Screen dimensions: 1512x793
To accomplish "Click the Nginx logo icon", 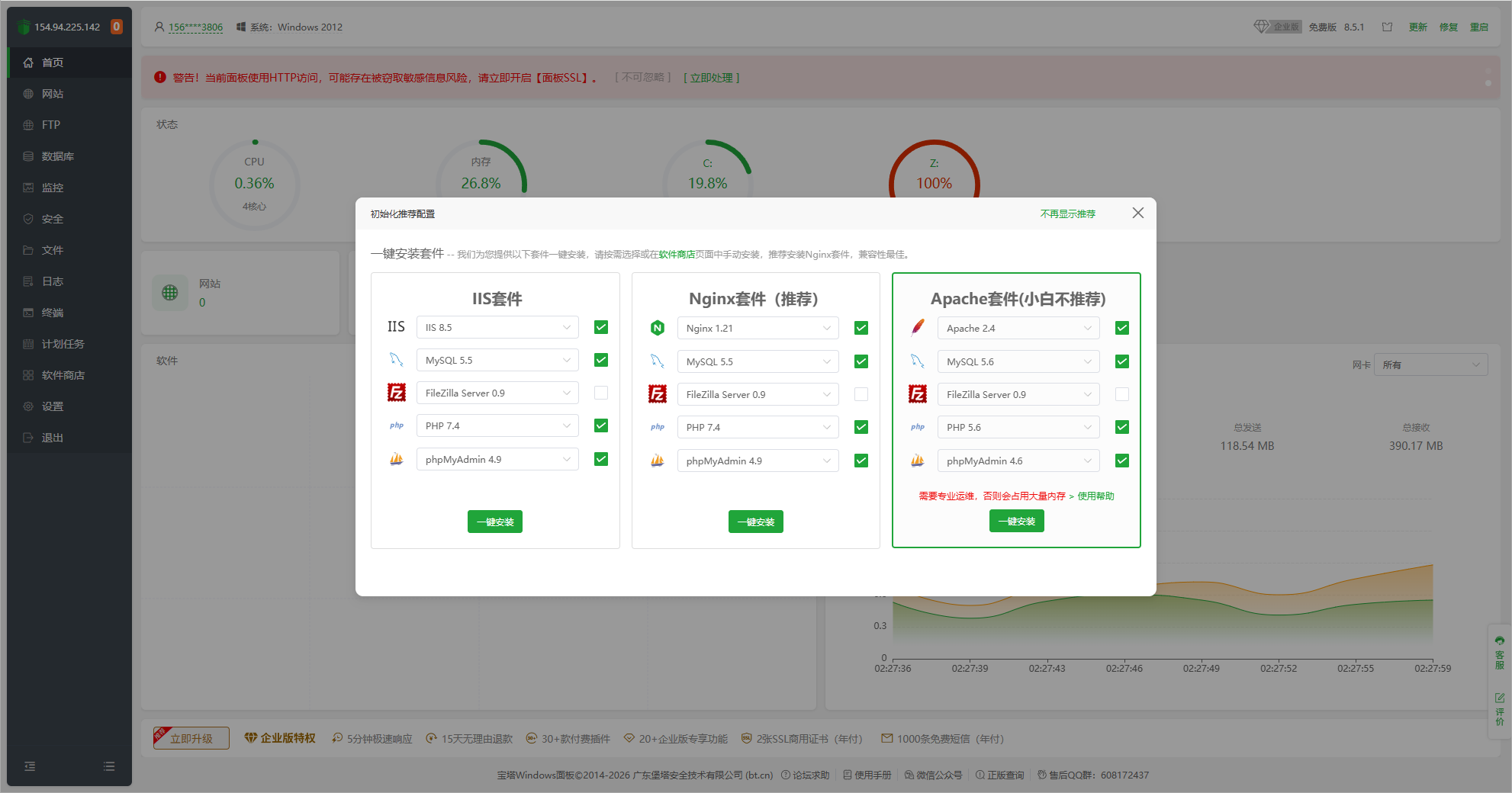I will point(657,328).
